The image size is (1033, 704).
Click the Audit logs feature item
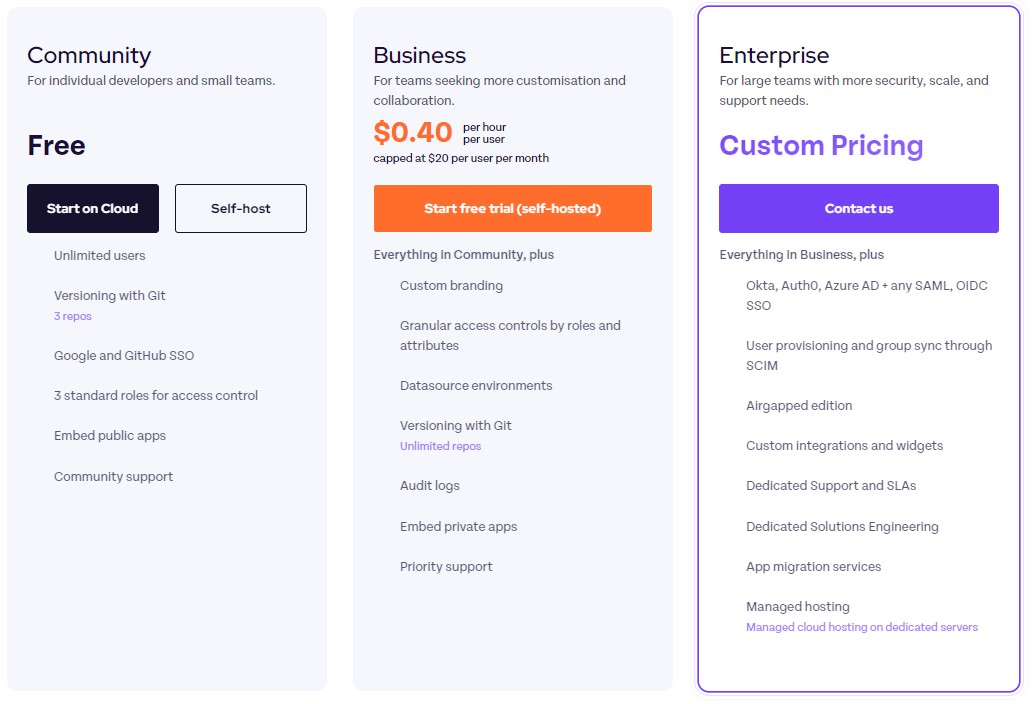point(430,485)
